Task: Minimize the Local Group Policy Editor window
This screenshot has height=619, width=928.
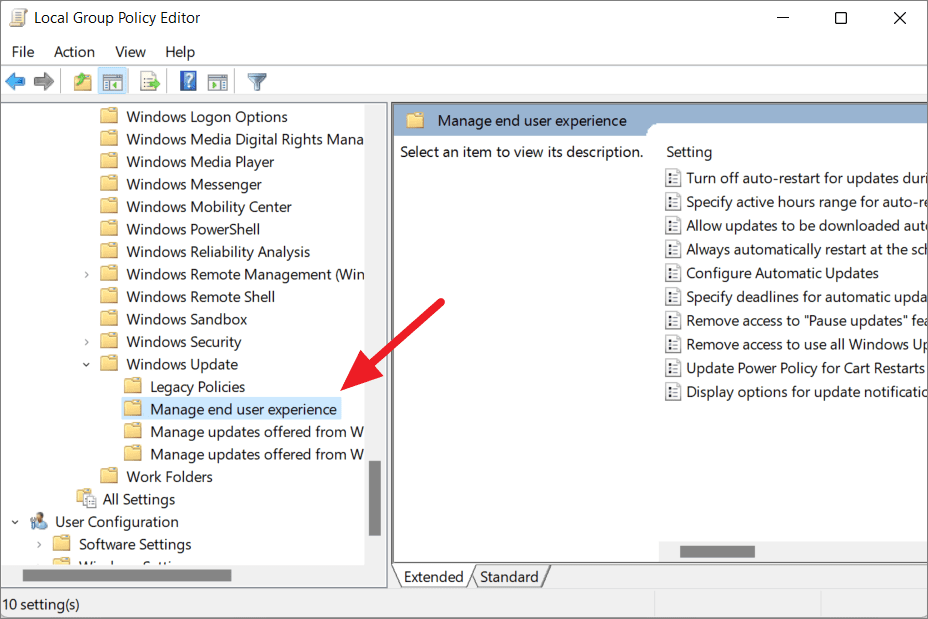Action: pos(783,18)
